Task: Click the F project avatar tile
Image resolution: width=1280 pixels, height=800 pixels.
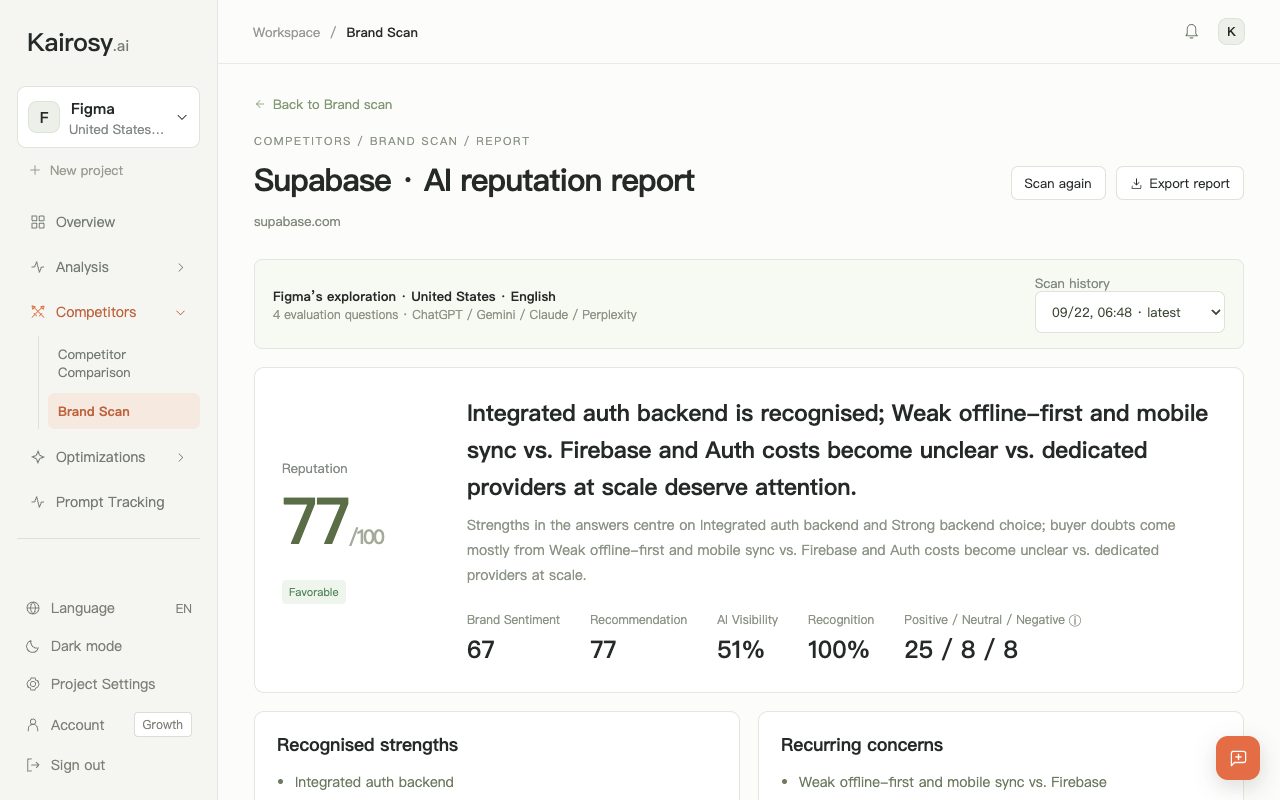Action: pos(44,117)
